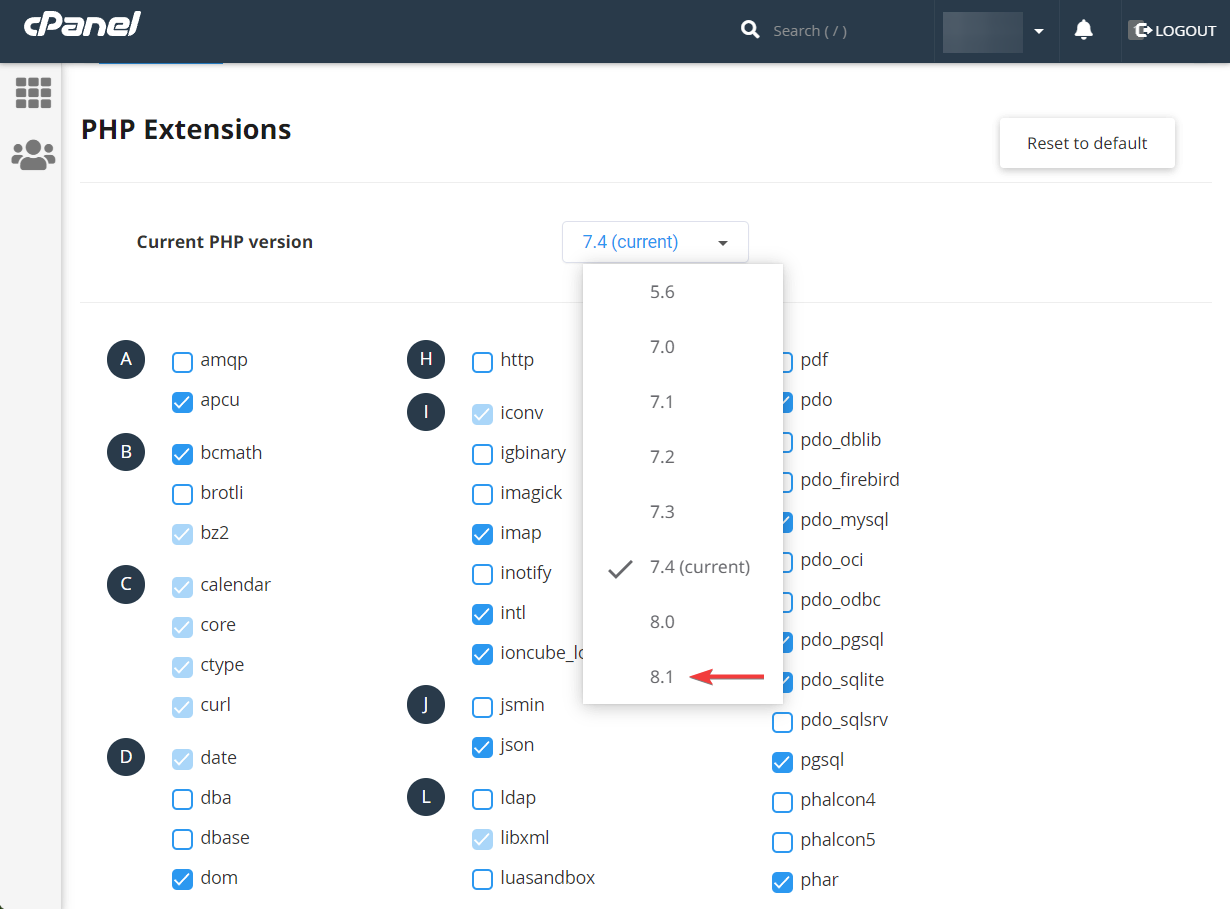Click the cPanel logo
This screenshot has height=909, width=1230.
[82, 24]
